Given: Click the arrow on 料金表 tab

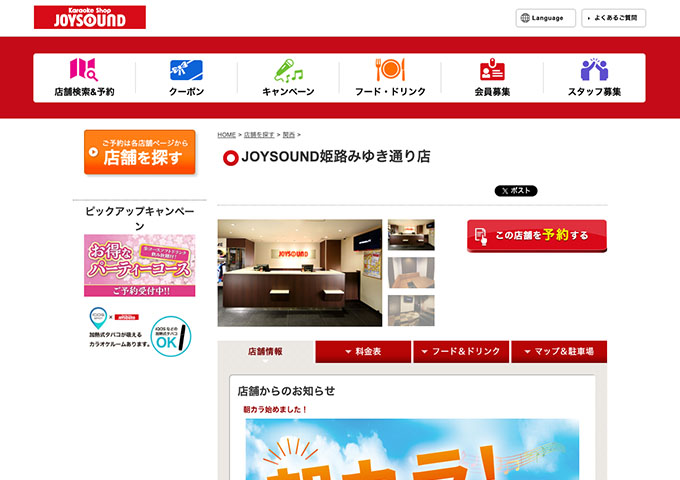Looking at the screenshot, I should click(348, 352).
